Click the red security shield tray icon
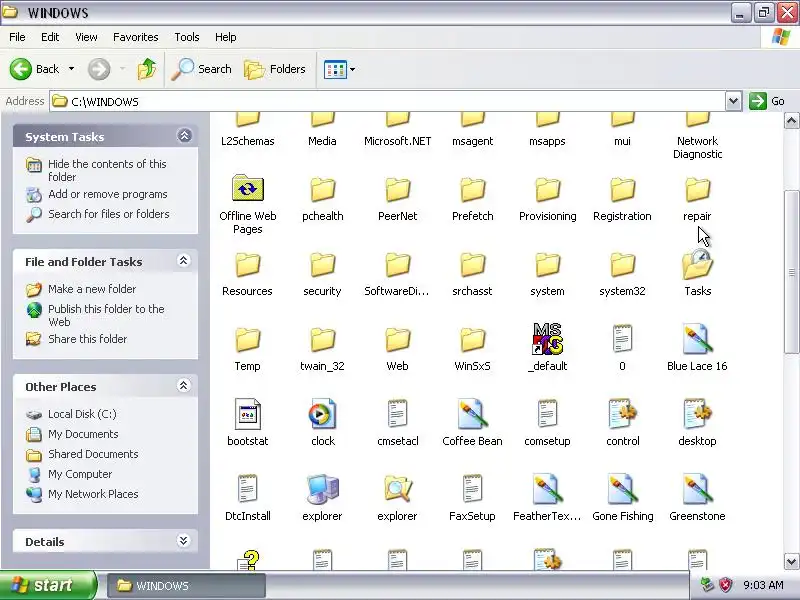Screen dimensions: 800x600 point(726,585)
